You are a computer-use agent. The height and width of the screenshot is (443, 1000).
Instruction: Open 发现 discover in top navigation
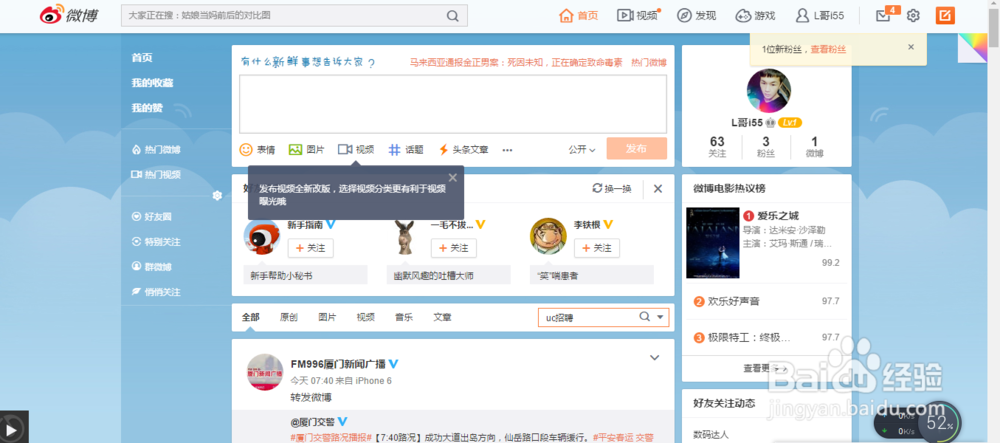(x=696, y=16)
